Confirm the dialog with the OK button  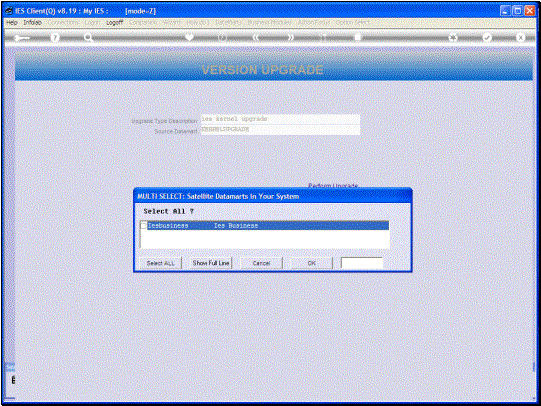tap(312, 263)
